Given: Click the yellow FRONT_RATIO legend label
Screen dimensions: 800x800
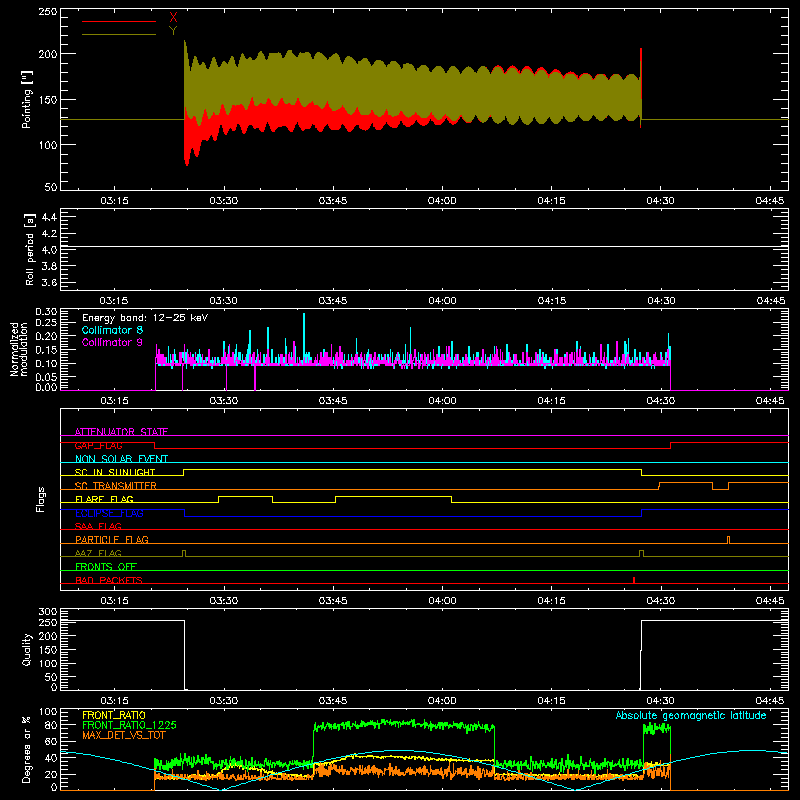Looking at the screenshot, I should [x=114, y=715].
